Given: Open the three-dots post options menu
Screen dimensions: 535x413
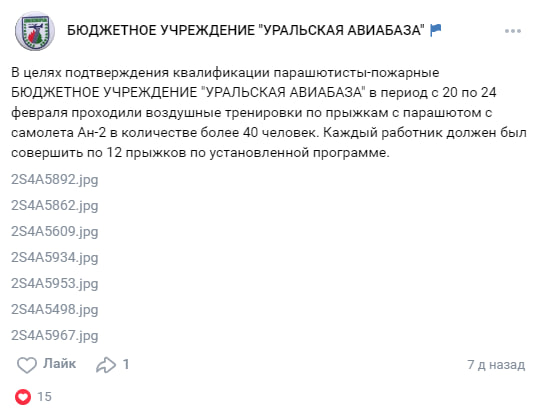Looking at the screenshot, I should 513,31.
